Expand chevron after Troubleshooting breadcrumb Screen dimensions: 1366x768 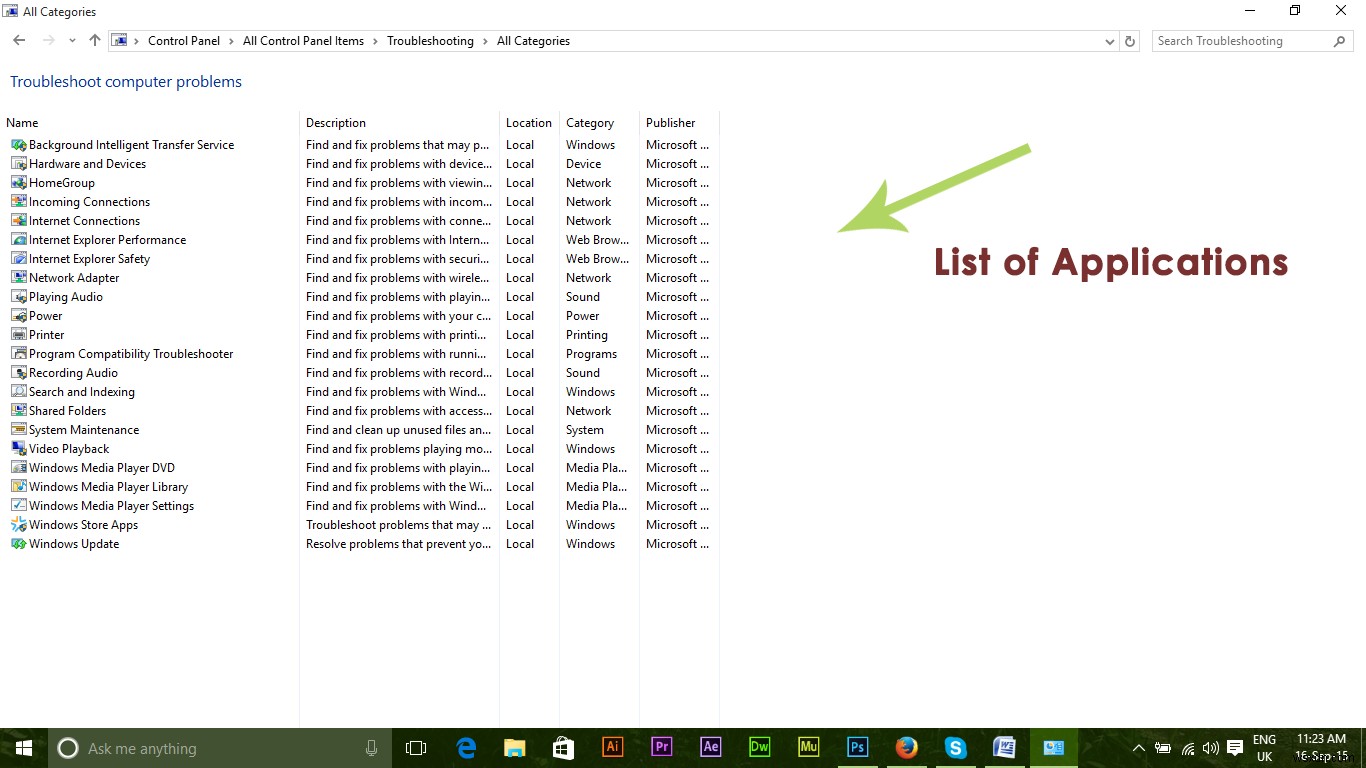click(x=486, y=41)
